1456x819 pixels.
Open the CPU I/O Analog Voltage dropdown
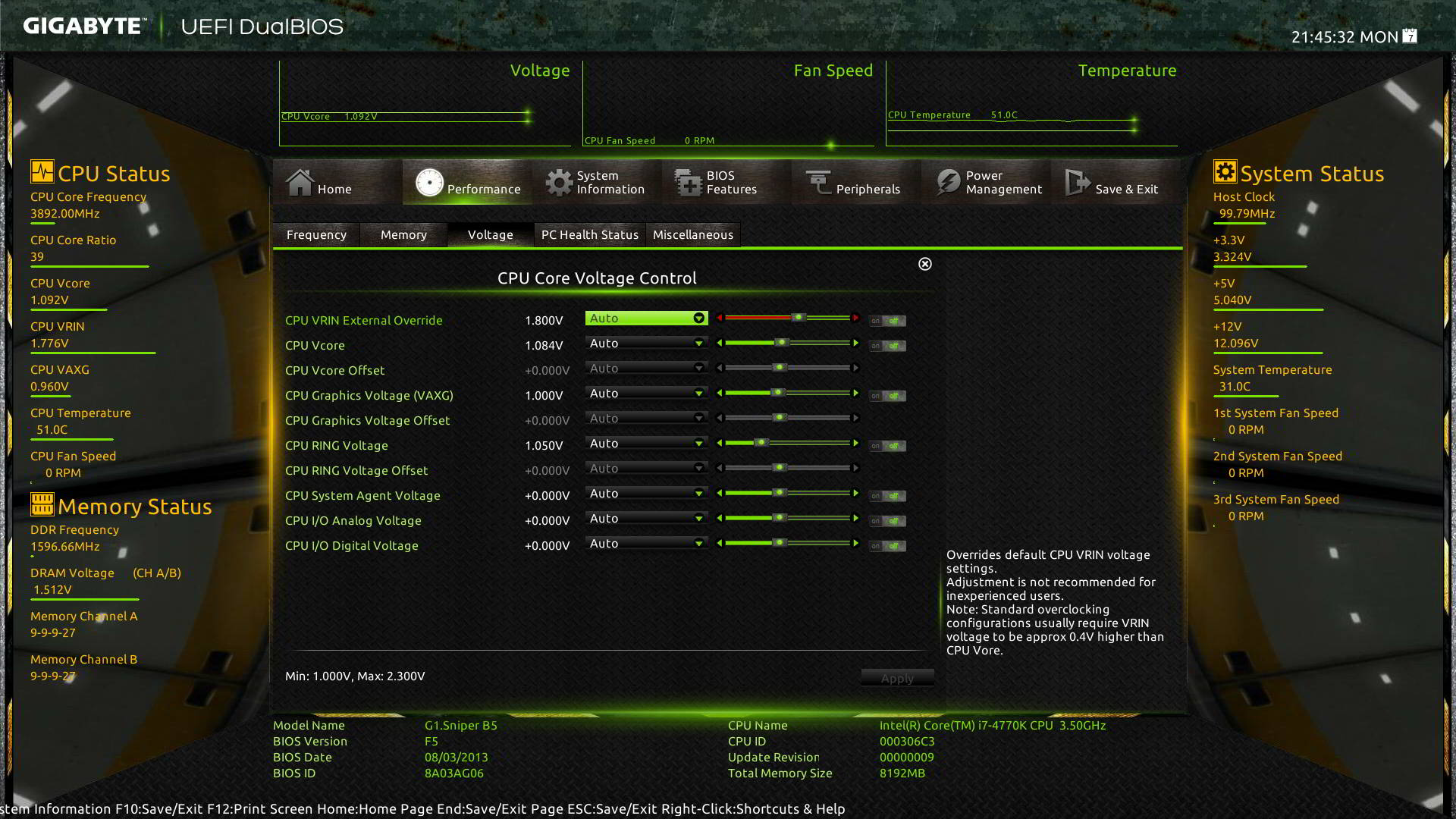(646, 519)
